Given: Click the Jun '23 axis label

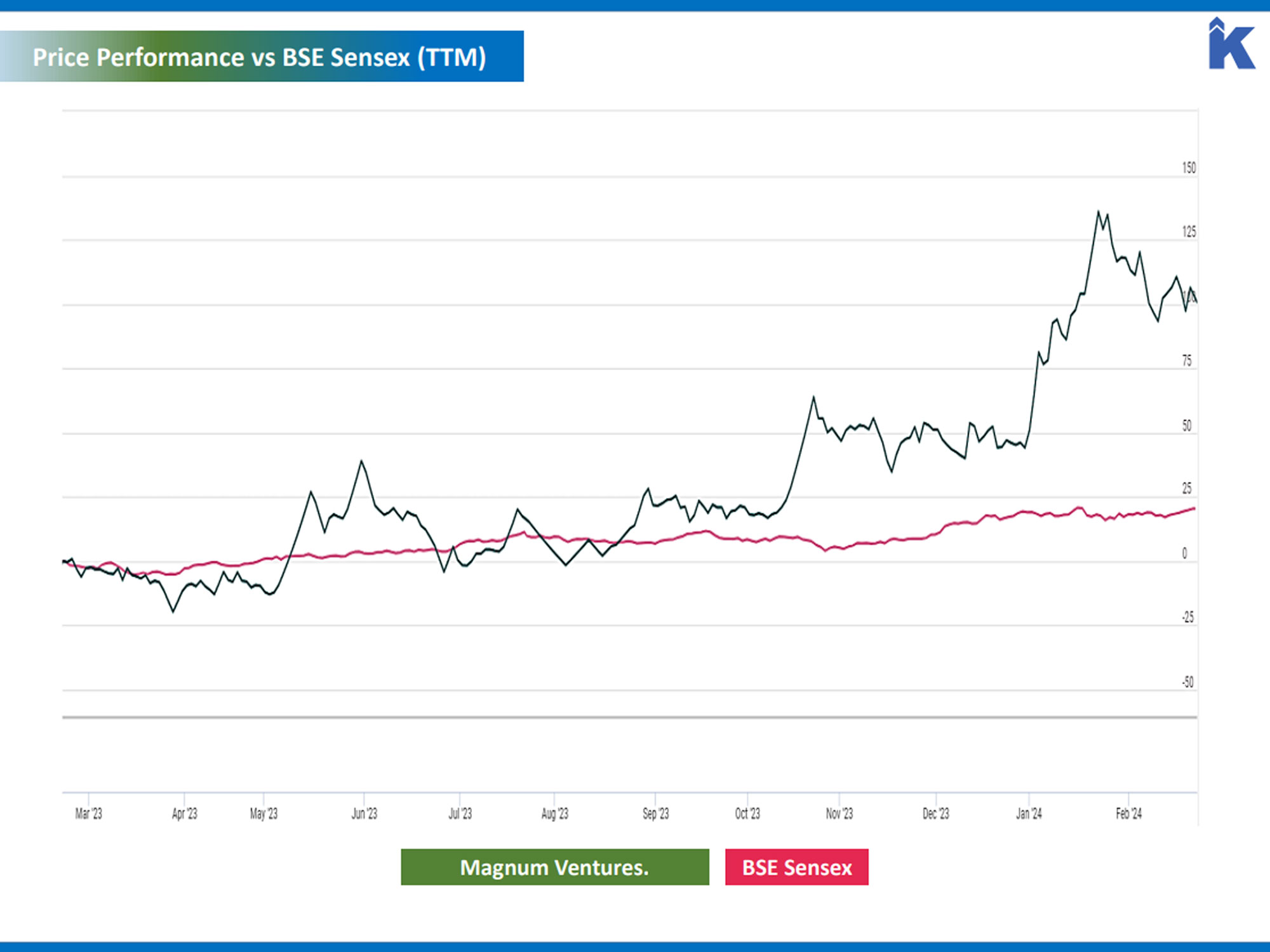Looking at the screenshot, I should tap(364, 814).
